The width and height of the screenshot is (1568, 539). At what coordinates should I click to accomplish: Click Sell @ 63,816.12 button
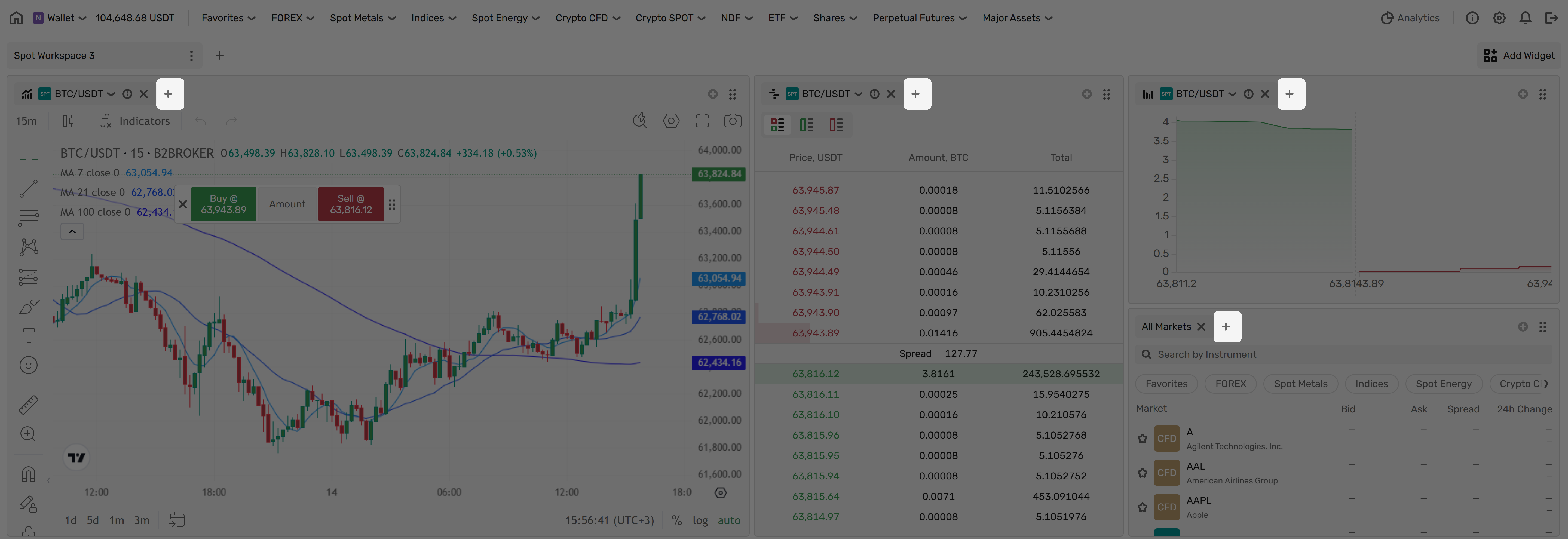click(351, 204)
